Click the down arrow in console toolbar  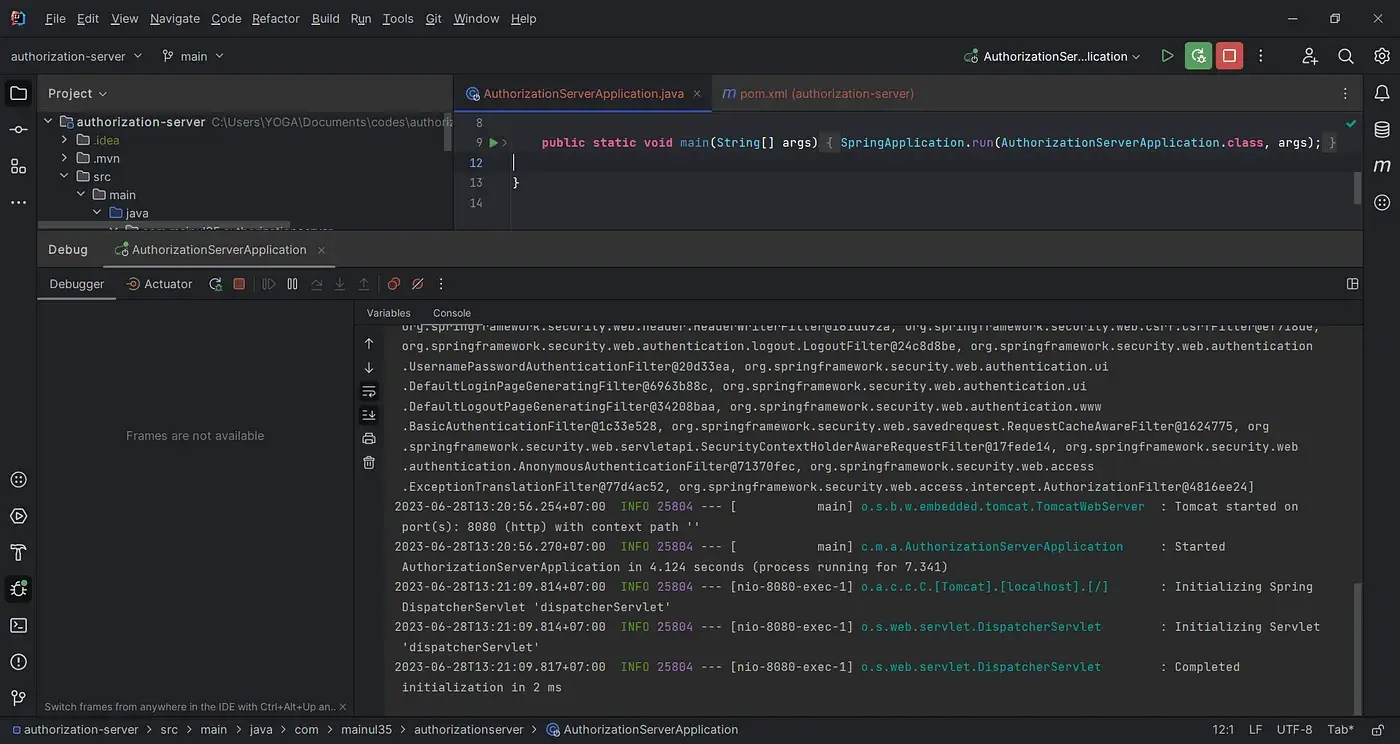369,367
